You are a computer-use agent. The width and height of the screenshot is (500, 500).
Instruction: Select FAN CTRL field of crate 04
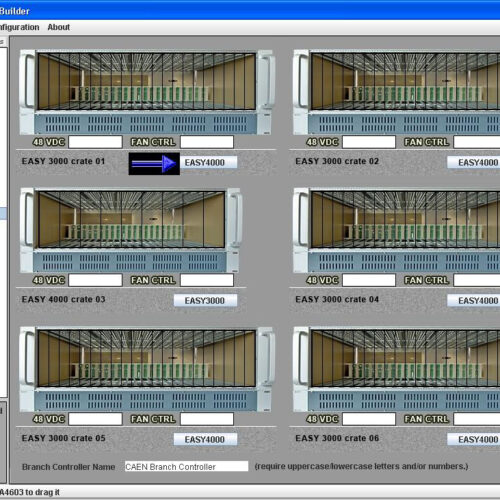[x=477, y=280]
